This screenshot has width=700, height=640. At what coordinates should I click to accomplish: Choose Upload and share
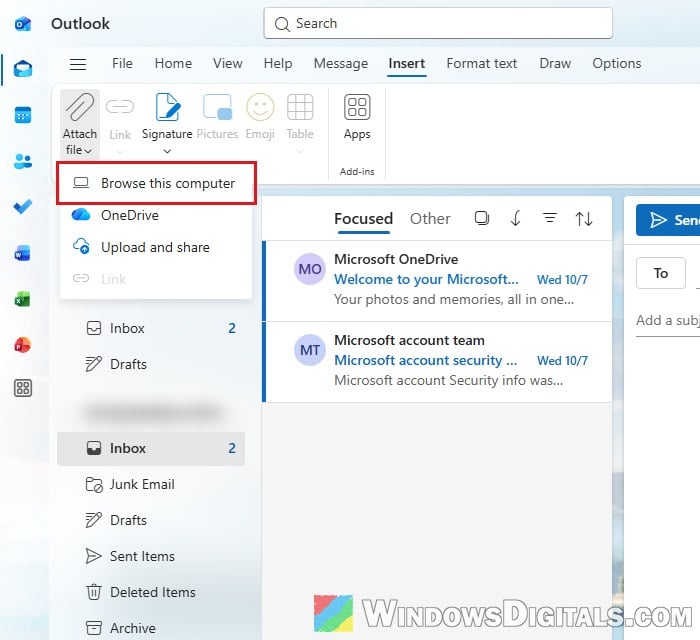click(x=156, y=247)
